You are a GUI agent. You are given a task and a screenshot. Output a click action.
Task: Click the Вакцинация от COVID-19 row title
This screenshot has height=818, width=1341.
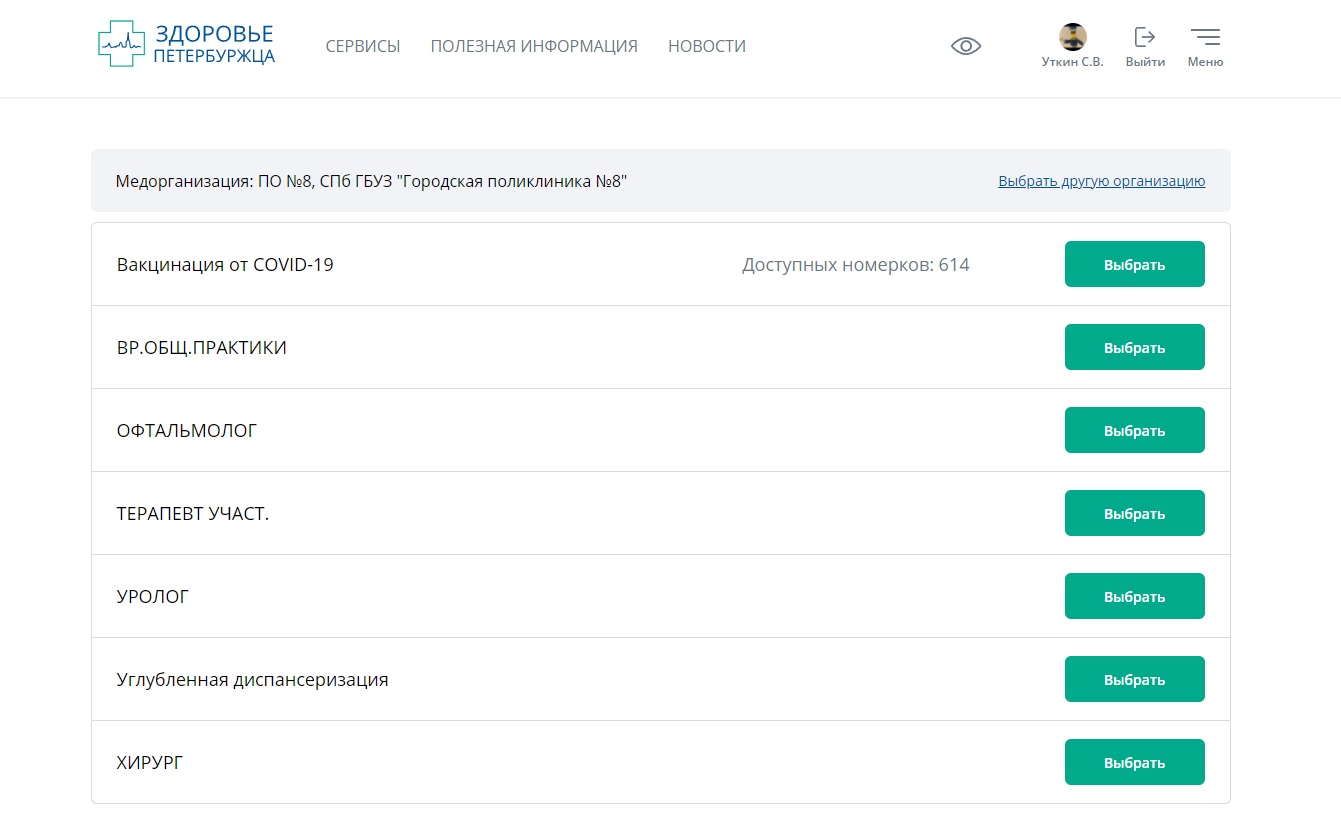pyautogui.click(x=225, y=265)
